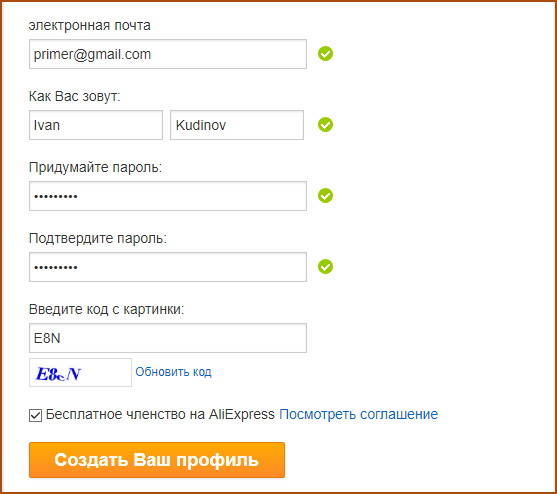Screen dimensions: 557x494
Task: Toggle the Бесплатное членство на AliExpress checkbox
Action: (x=35, y=415)
